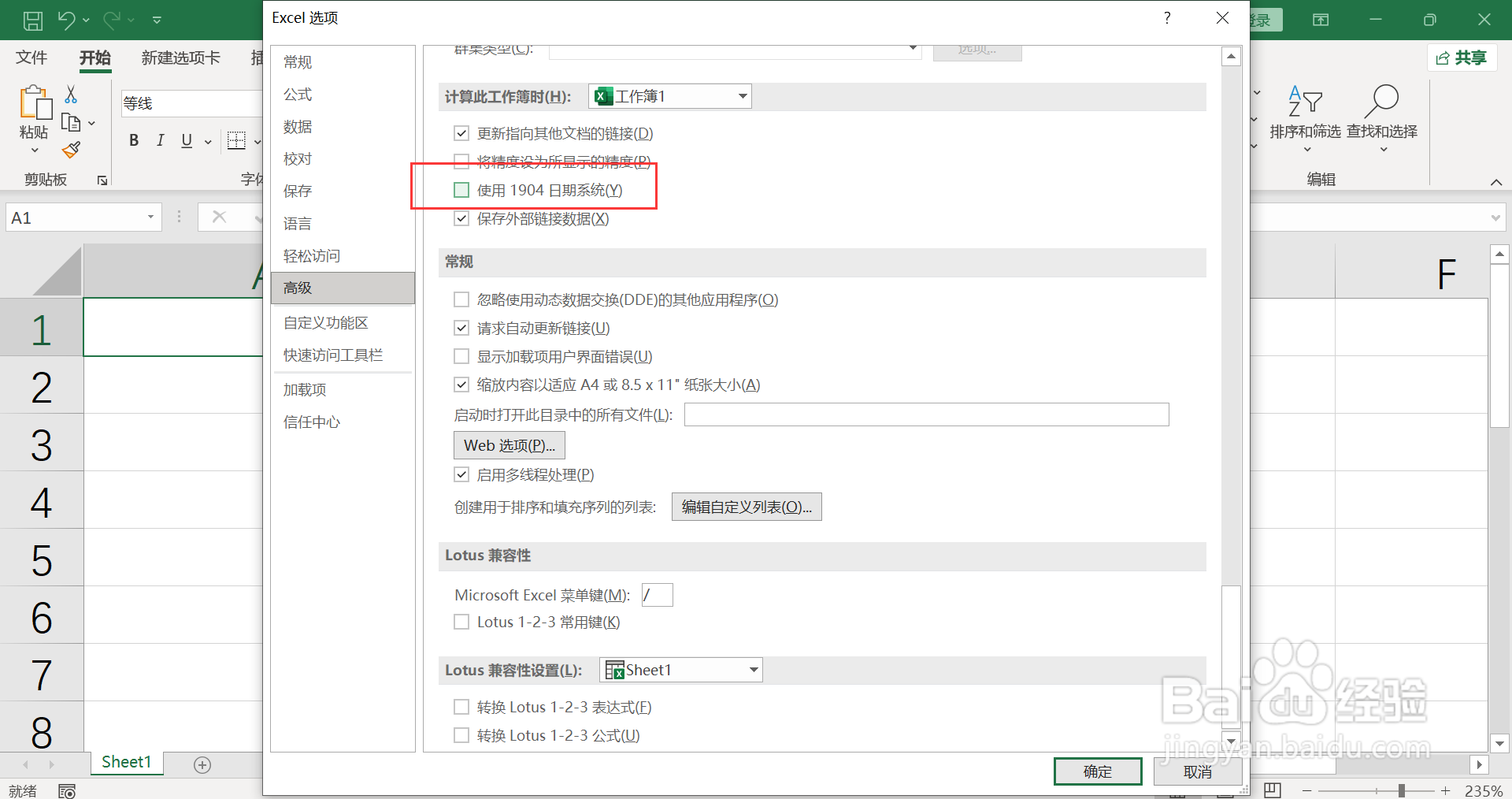Open the Lotus compatibility Sheet1 dropdown

pyautogui.click(x=681, y=670)
